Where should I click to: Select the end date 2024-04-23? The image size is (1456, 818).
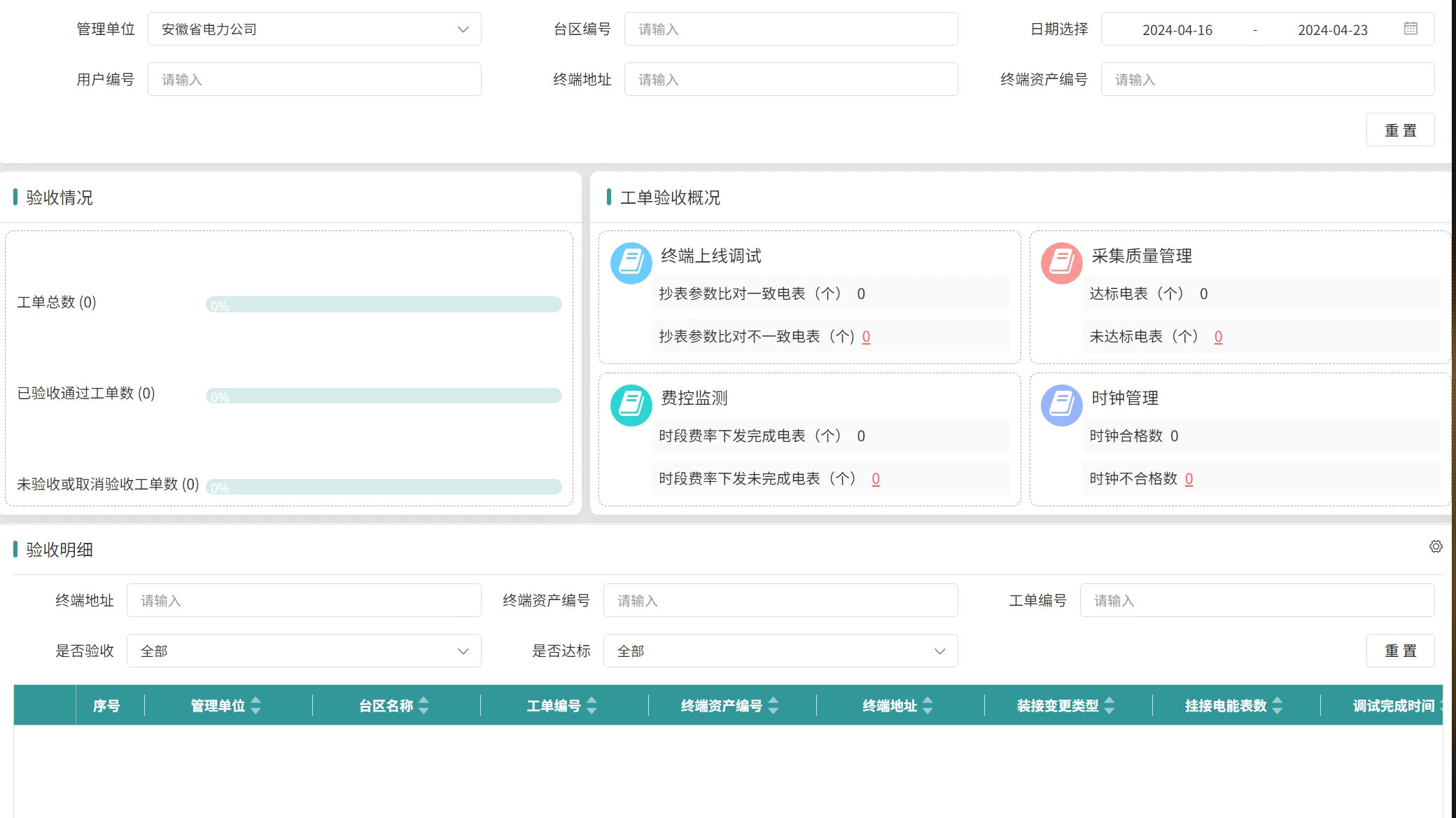pos(1332,29)
